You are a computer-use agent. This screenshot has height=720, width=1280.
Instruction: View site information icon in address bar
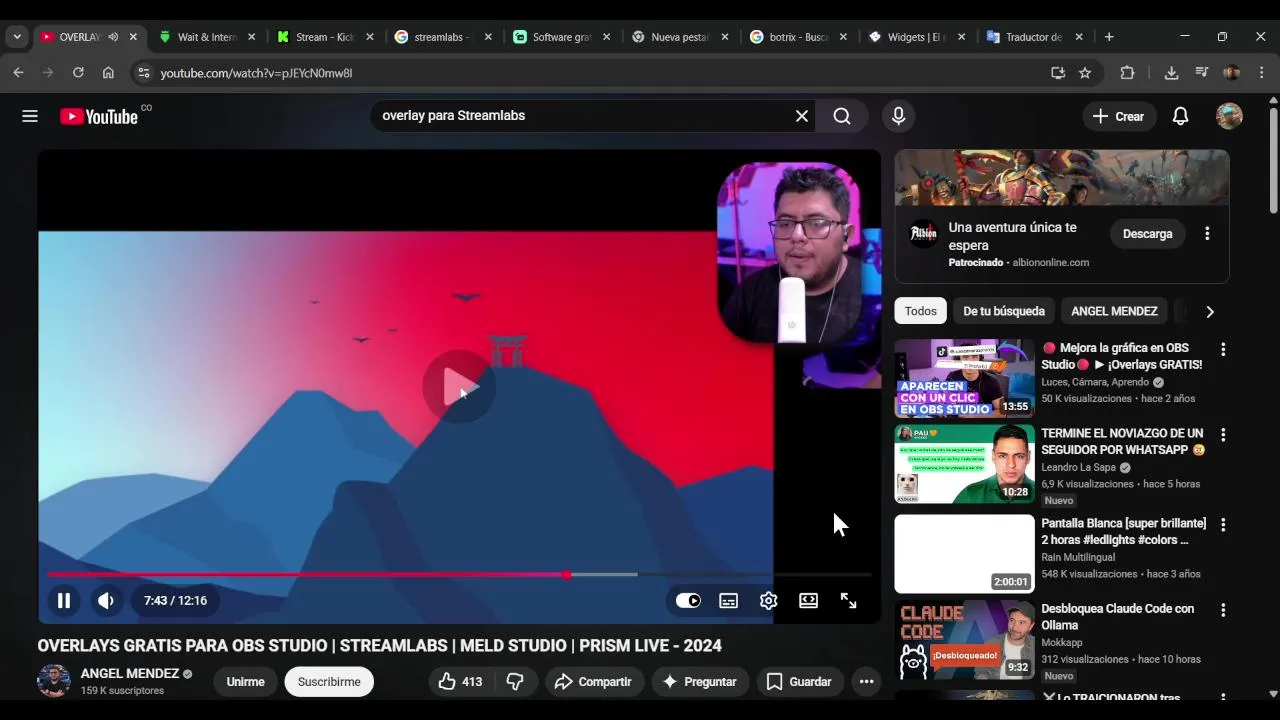pyautogui.click(x=143, y=73)
